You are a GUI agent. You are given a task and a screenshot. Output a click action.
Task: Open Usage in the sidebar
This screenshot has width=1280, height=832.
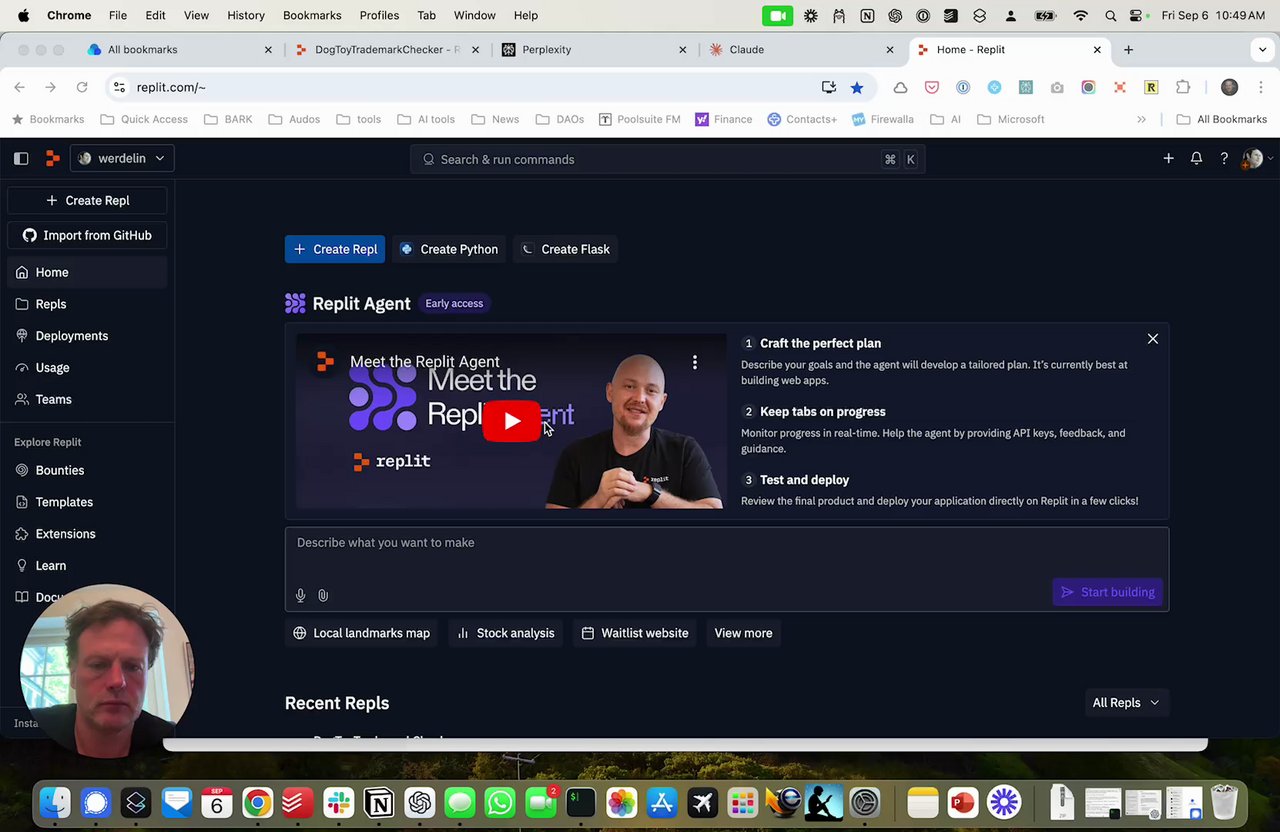coord(87,367)
